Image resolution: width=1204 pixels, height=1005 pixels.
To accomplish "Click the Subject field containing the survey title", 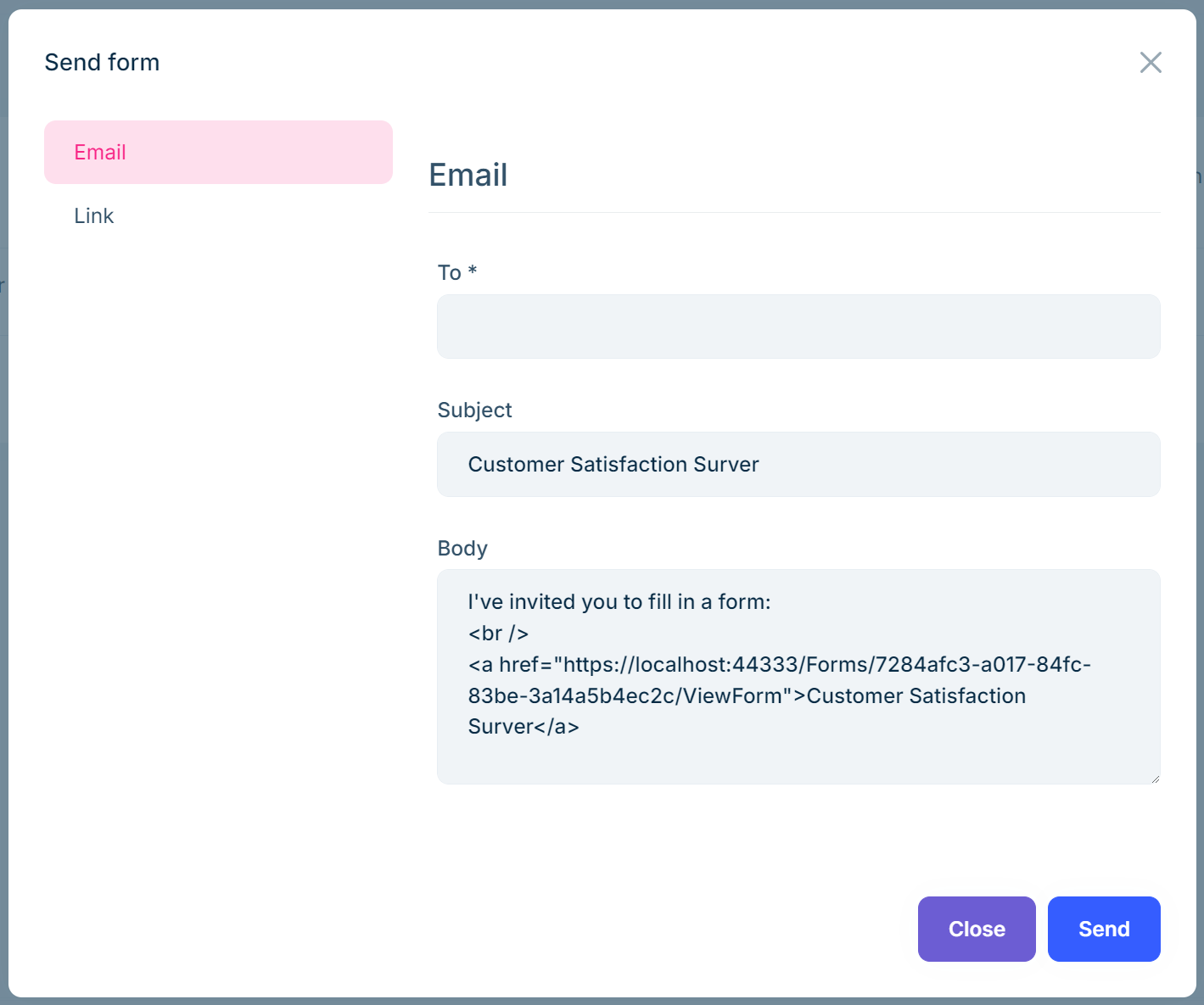I will coord(798,464).
